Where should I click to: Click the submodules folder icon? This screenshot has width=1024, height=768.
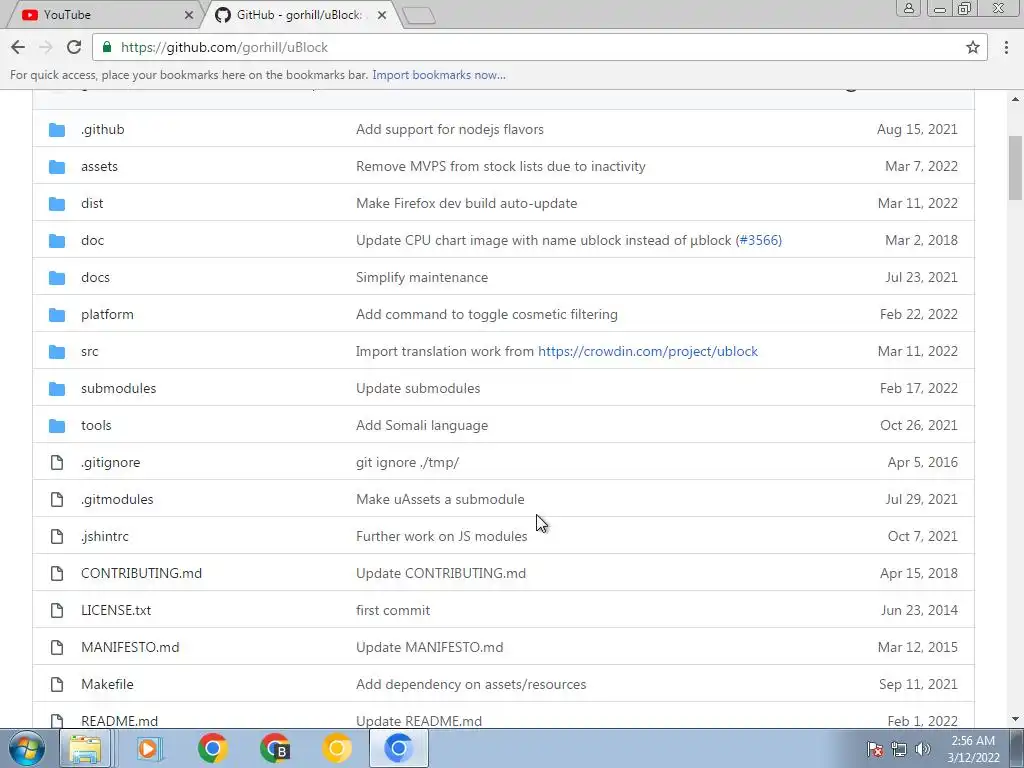pos(57,389)
